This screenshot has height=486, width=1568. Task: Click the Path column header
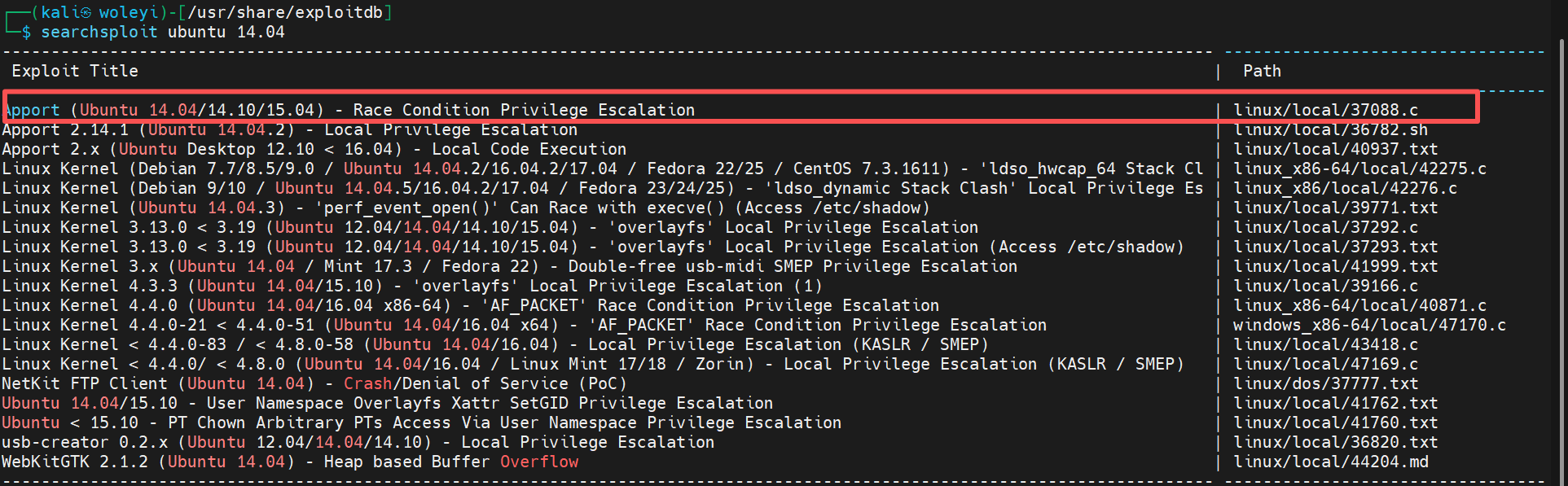[x=1262, y=72]
